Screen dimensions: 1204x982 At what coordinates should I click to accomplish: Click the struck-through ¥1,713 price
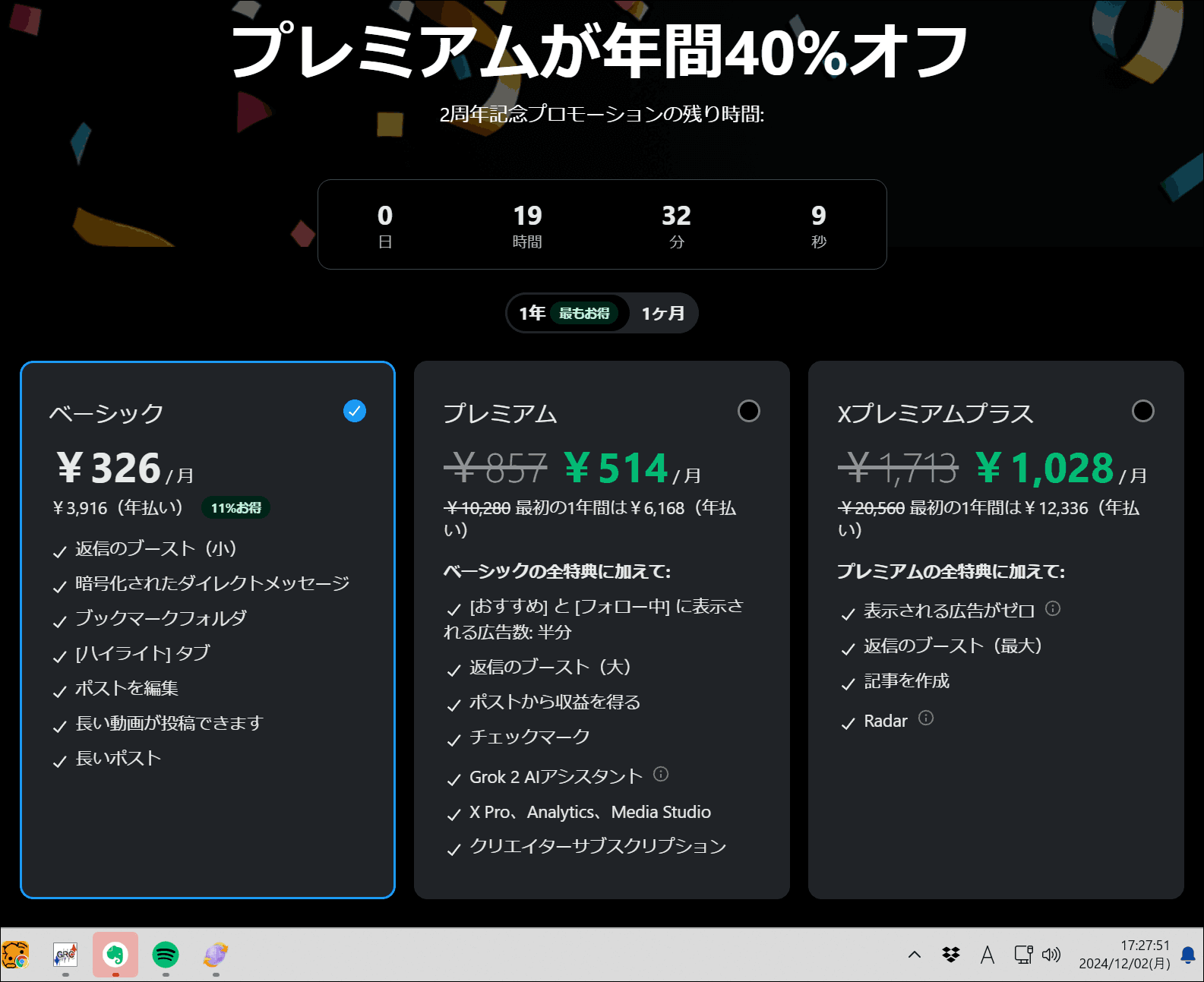[x=898, y=468]
